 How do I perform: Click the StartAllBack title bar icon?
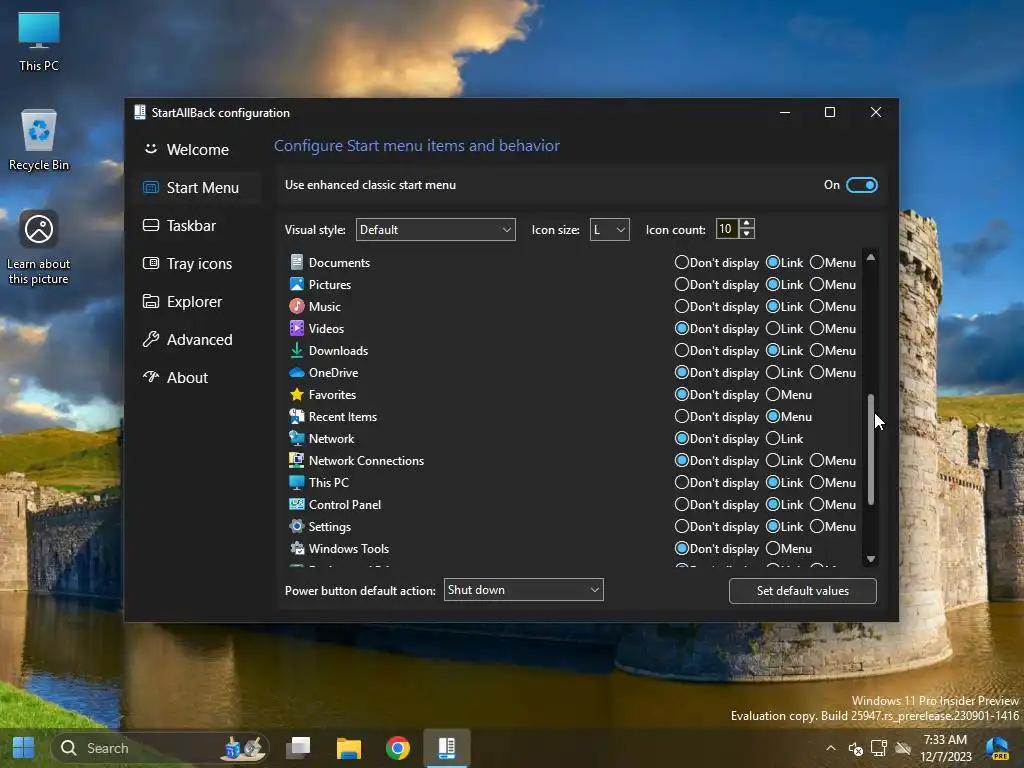click(x=140, y=112)
